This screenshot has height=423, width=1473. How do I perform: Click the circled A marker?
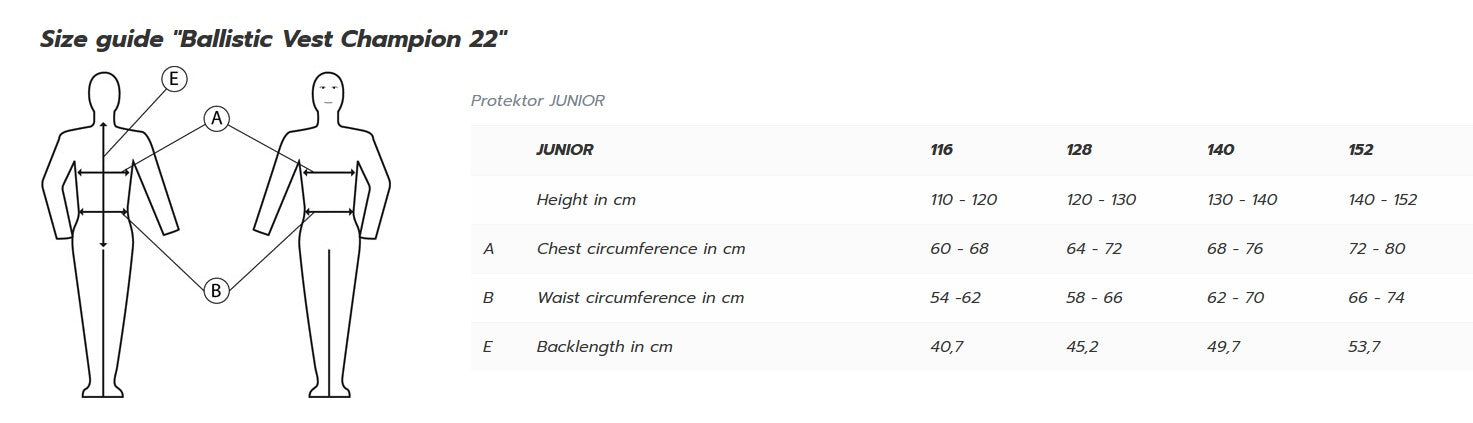(x=216, y=119)
